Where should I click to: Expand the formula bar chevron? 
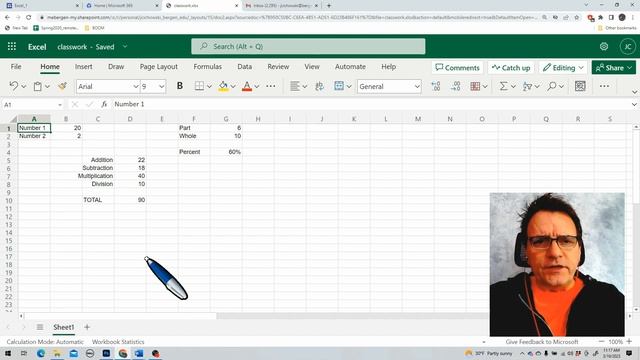pyautogui.click(x=634, y=104)
